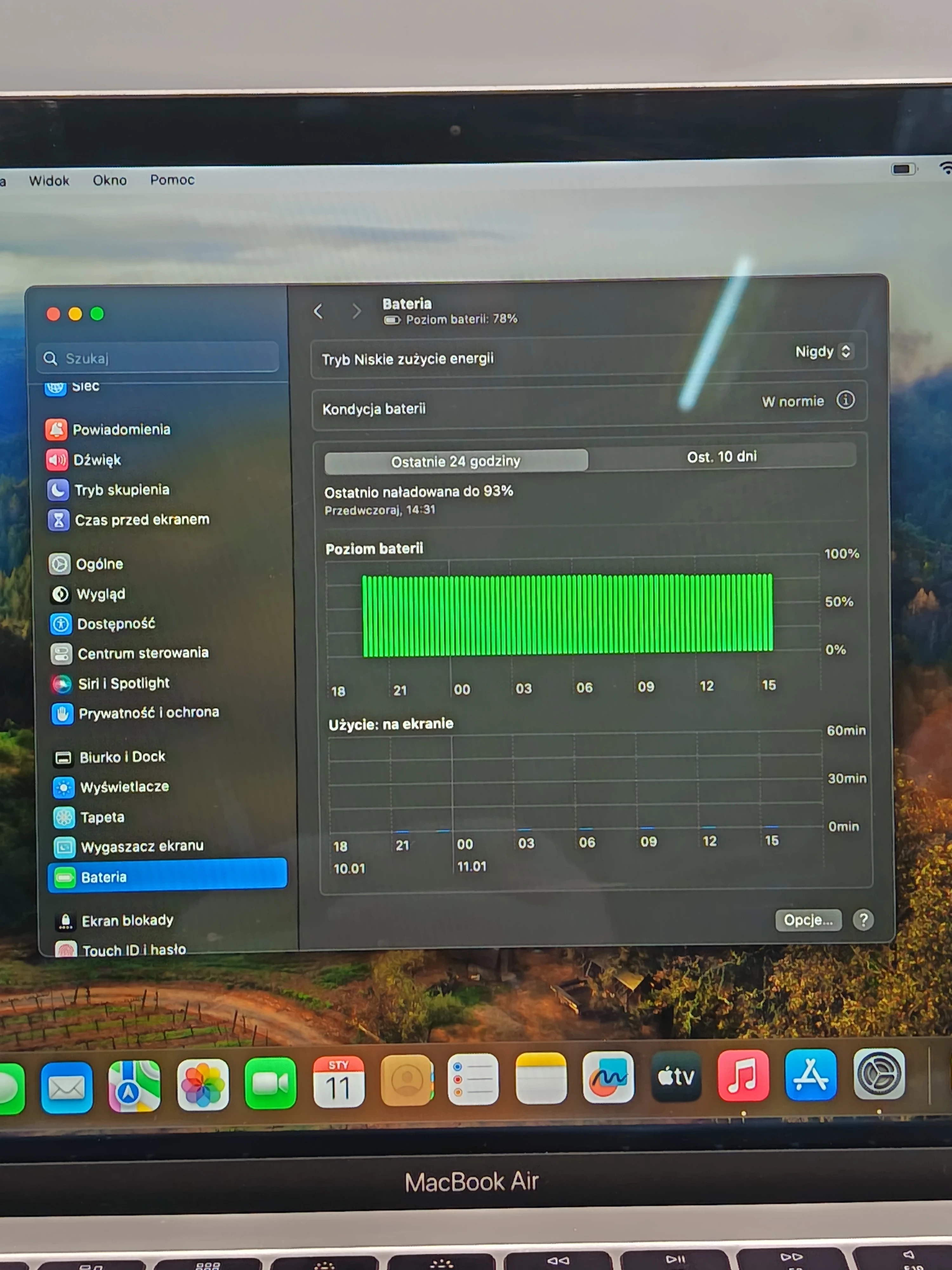Screen dimensions: 952x1270
Task: Open the Pomoc menu
Action: pyautogui.click(x=172, y=180)
